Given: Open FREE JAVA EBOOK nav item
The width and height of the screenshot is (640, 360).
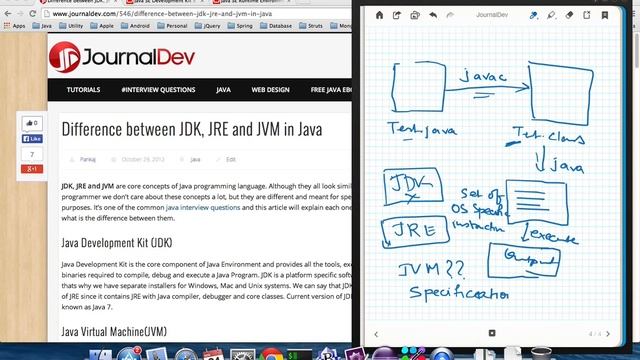Looking at the screenshot, I should [331, 90].
